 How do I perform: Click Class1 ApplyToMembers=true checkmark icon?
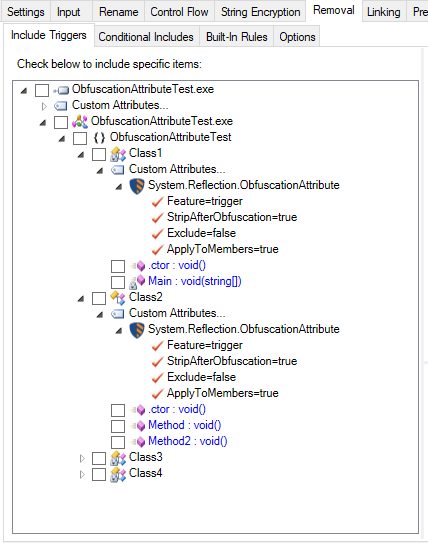(157, 250)
